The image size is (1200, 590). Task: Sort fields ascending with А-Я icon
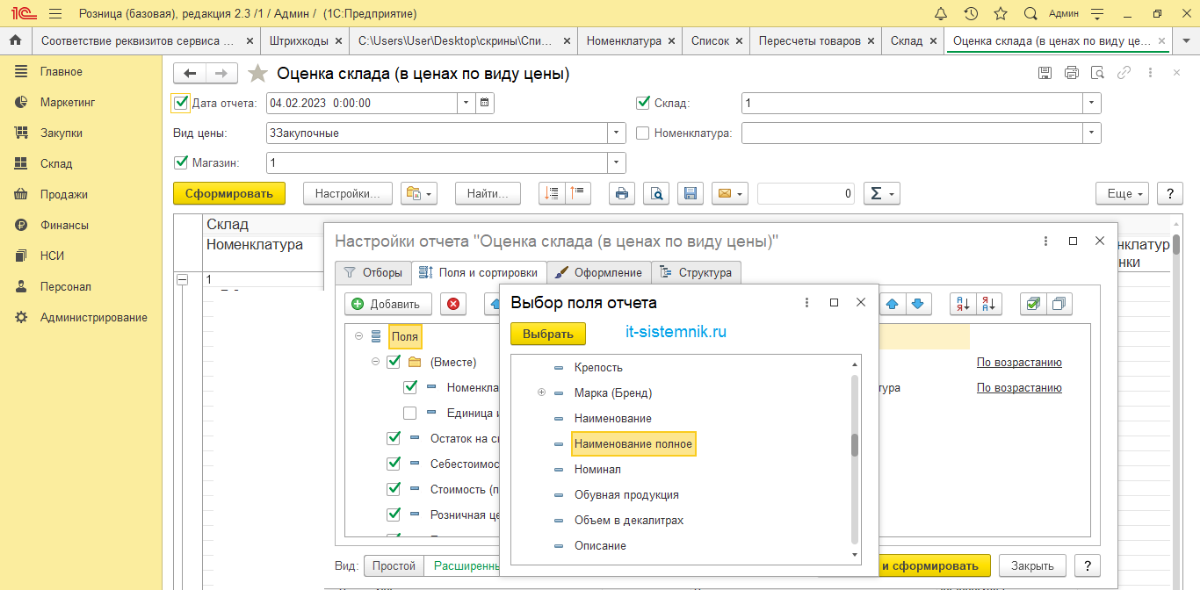962,303
